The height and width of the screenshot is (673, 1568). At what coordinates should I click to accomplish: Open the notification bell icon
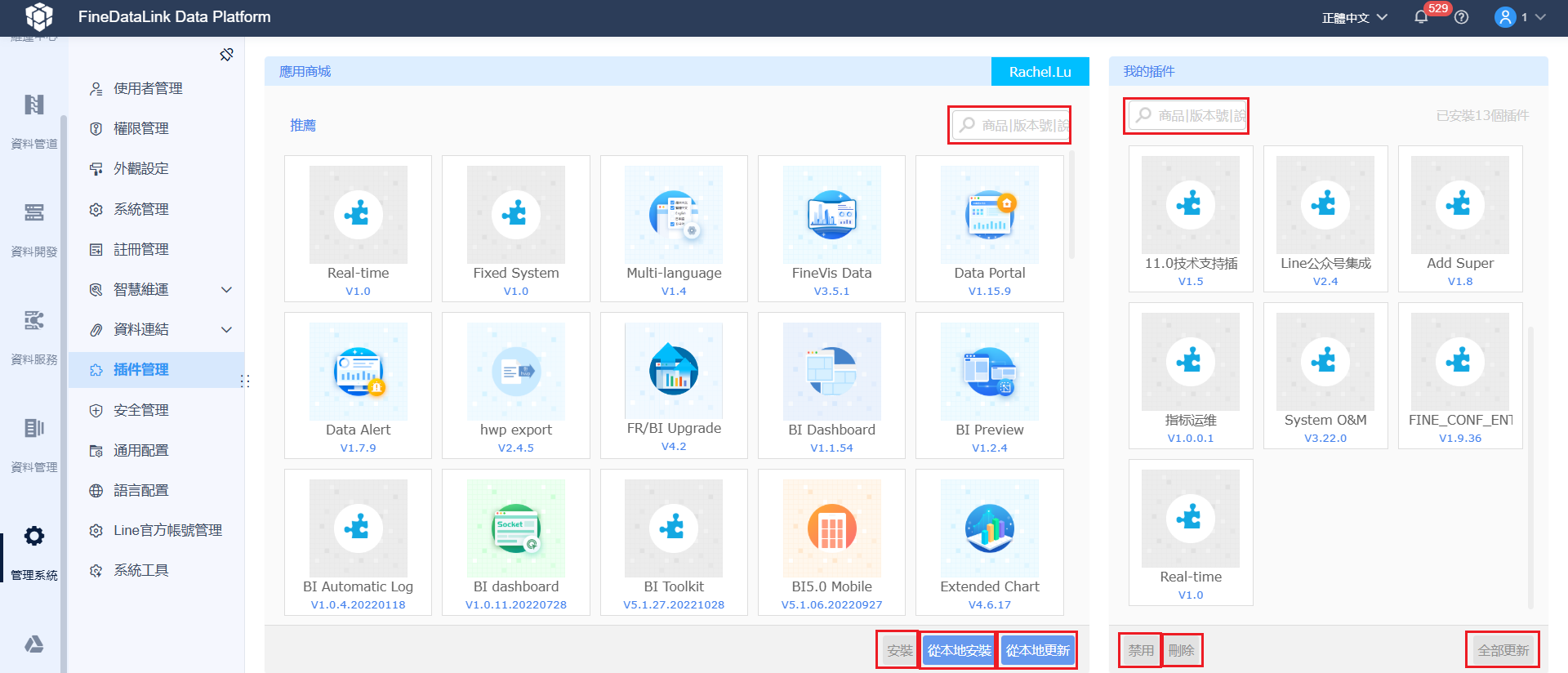click(1421, 17)
